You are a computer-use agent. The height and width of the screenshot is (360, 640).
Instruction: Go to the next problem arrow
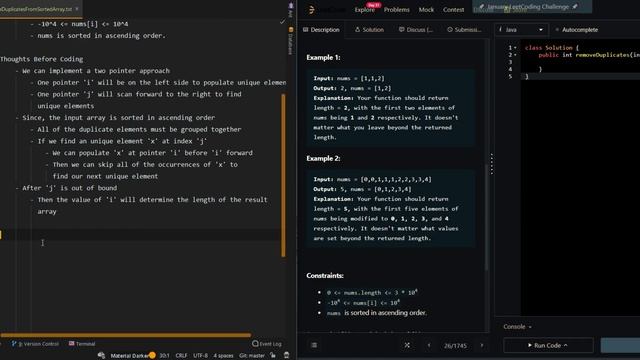(482, 345)
